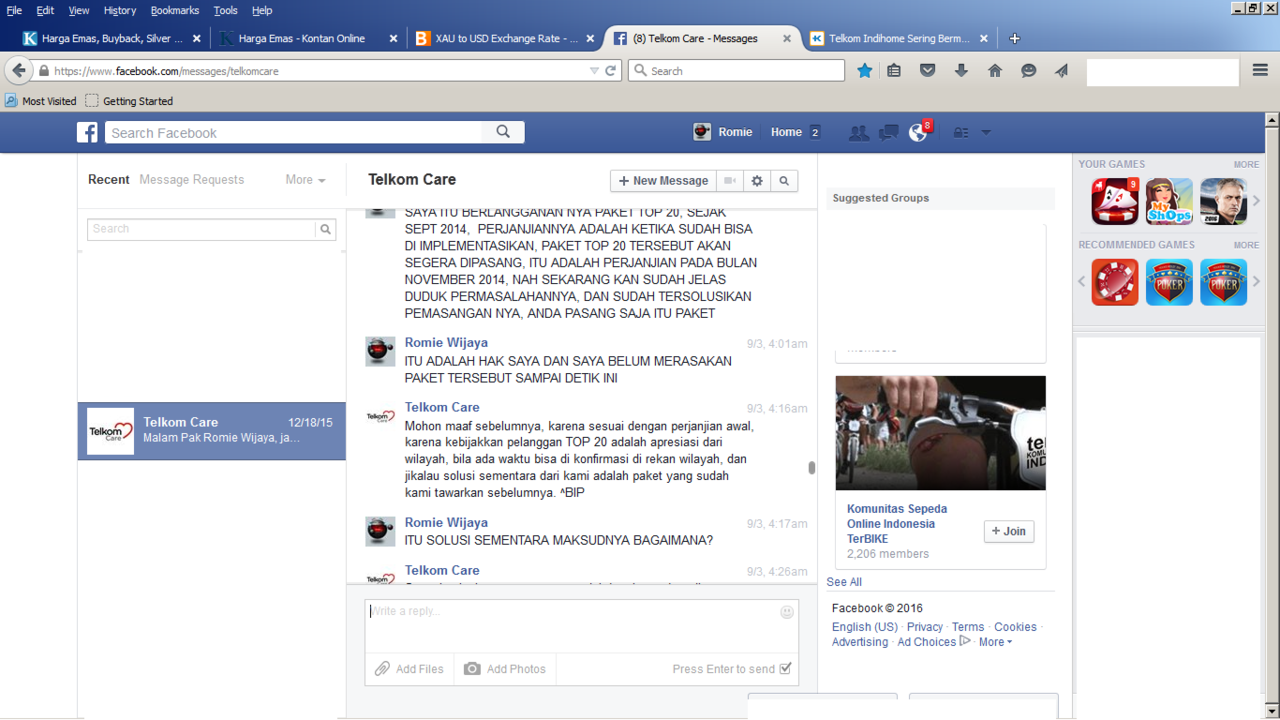
Task: Click Add Files paperclip button
Action: pyautogui.click(x=409, y=669)
